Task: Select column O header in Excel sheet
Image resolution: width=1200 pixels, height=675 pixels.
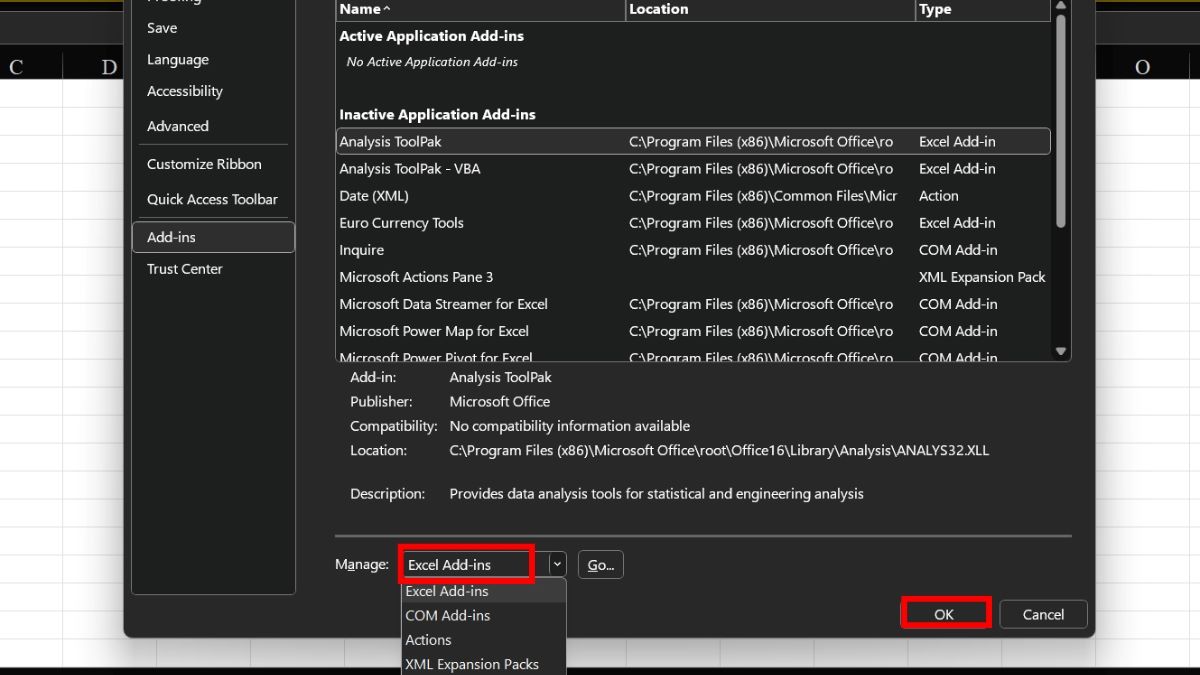Action: 1142,67
